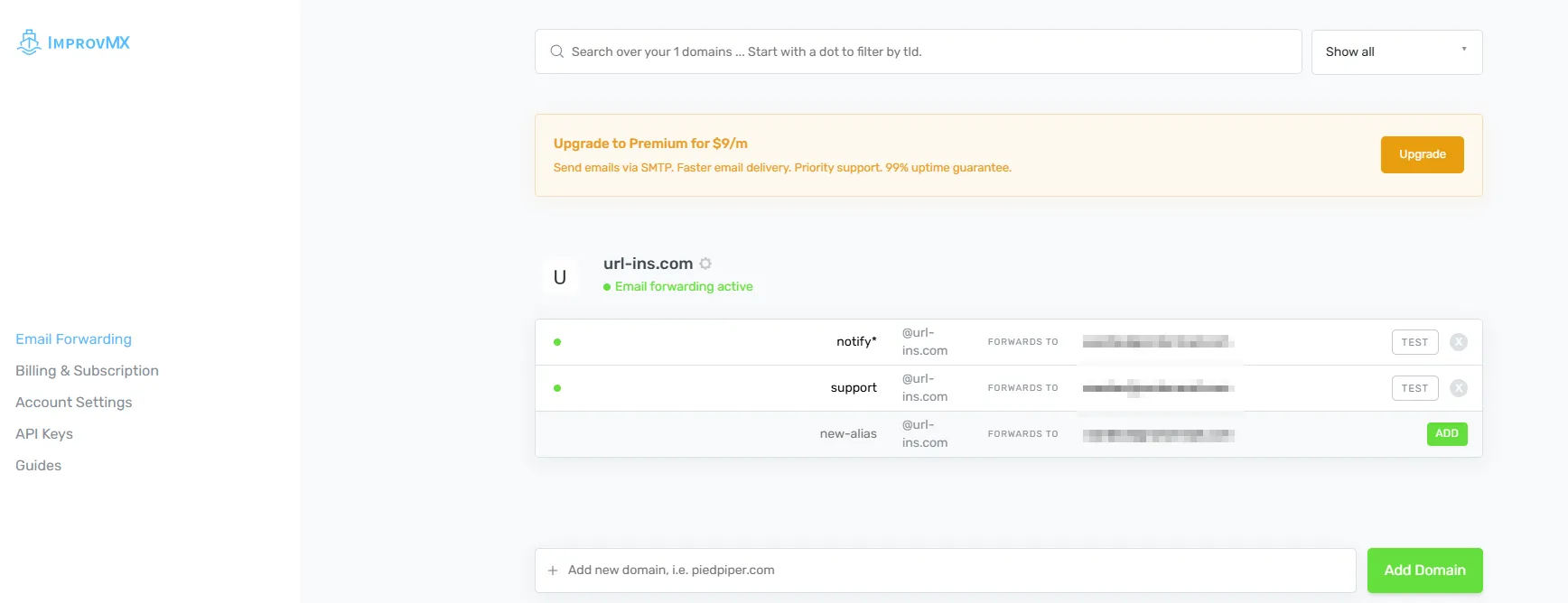Open the Guides page
The width and height of the screenshot is (1568, 603).
pos(38,466)
